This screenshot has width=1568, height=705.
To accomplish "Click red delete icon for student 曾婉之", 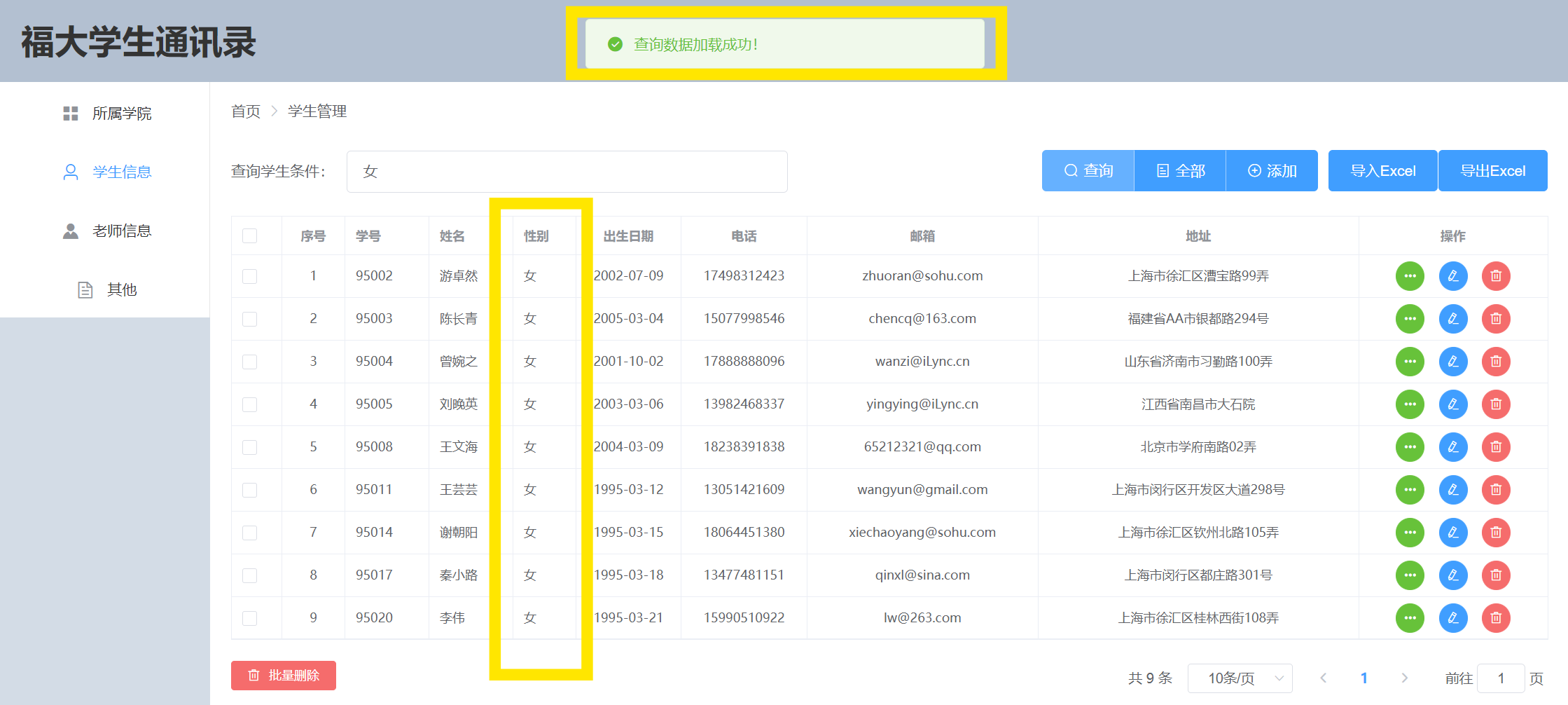I will (1496, 362).
